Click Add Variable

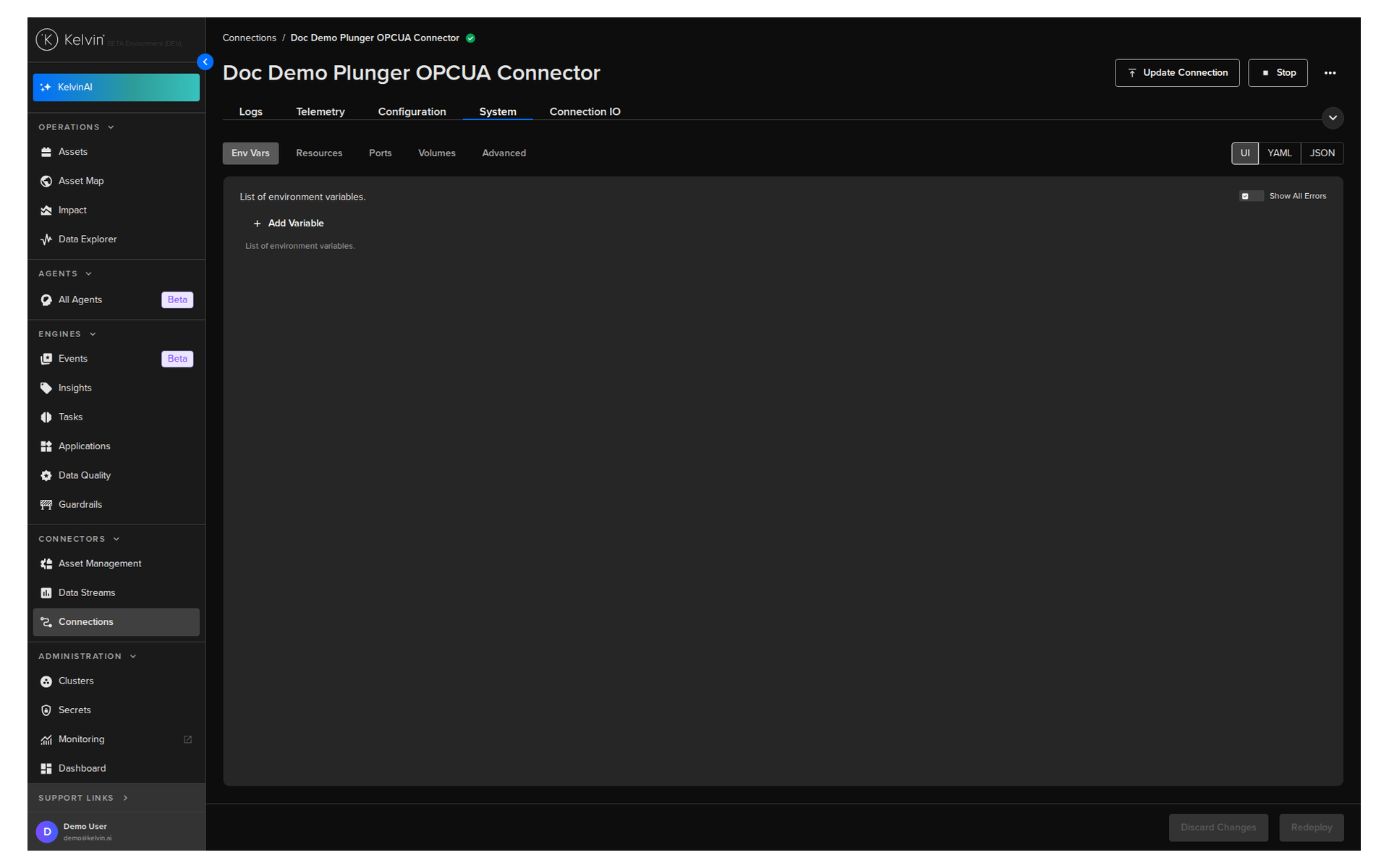(289, 224)
